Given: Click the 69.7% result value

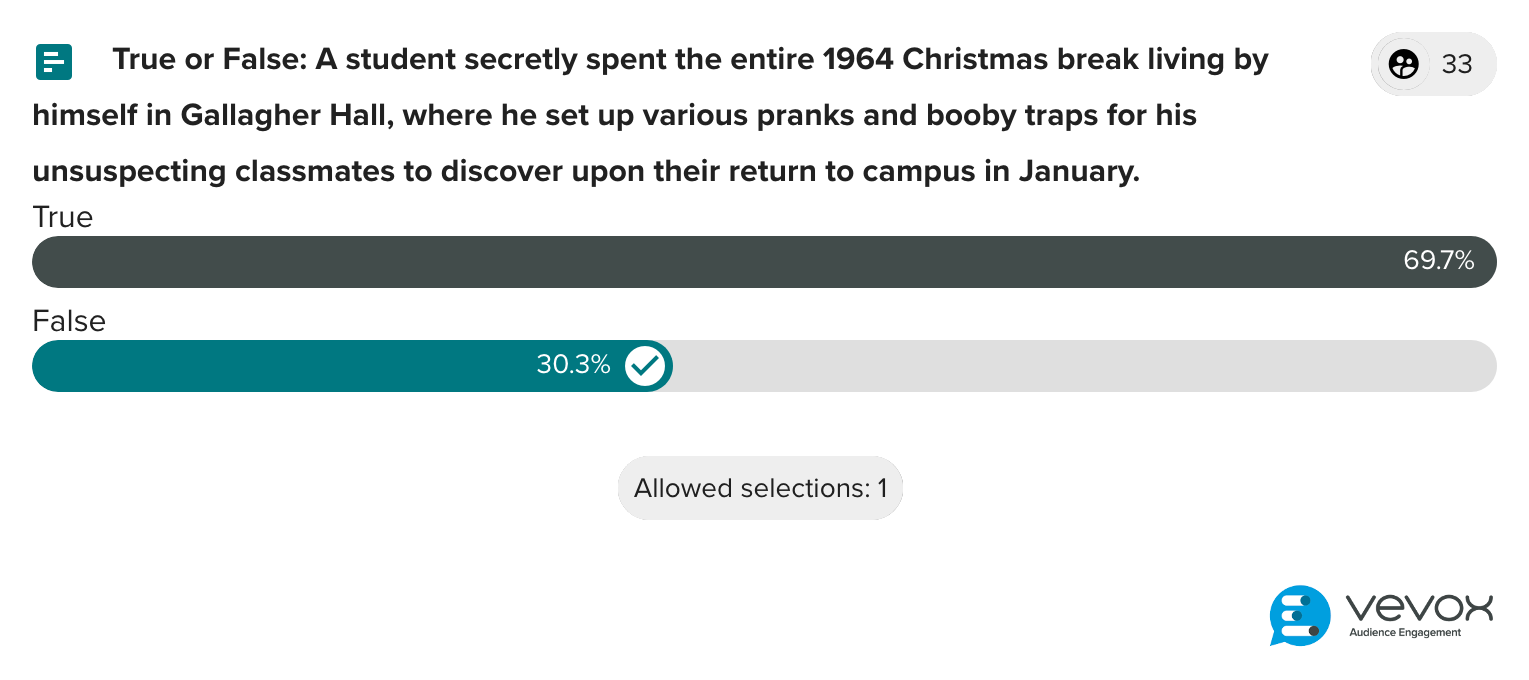Looking at the screenshot, I should point(1438,261).
